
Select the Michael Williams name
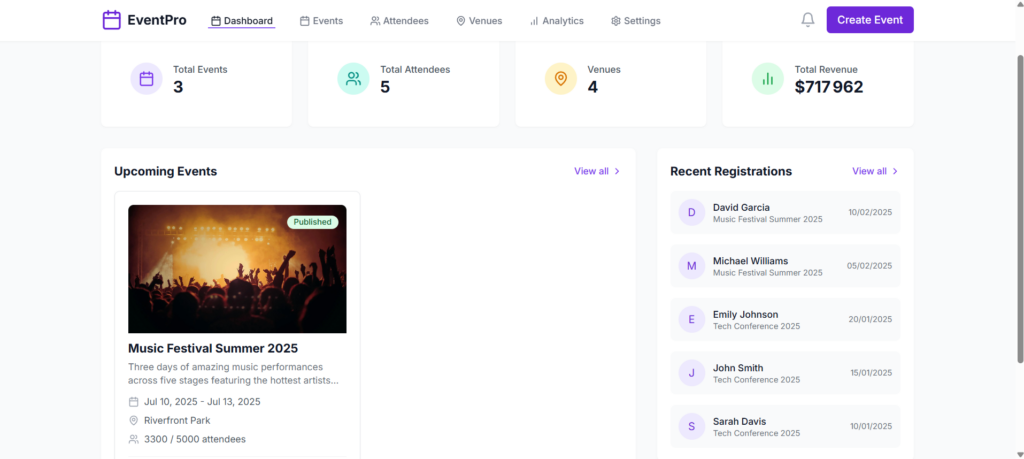point(750,261)
